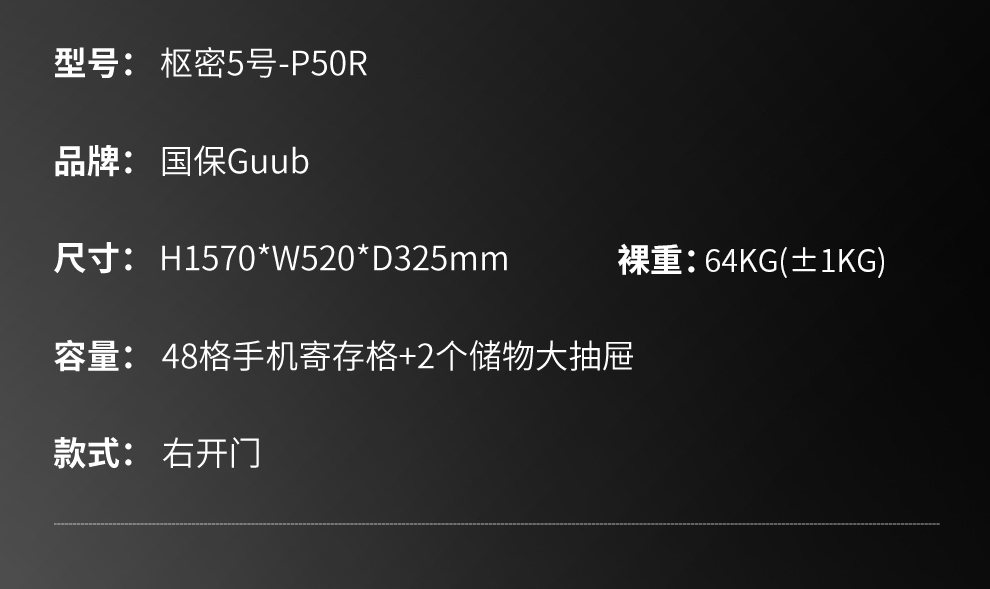Click the 品牌 label
Image resolution: width=990 pixels, height=589 pixels.
point(86,162)
